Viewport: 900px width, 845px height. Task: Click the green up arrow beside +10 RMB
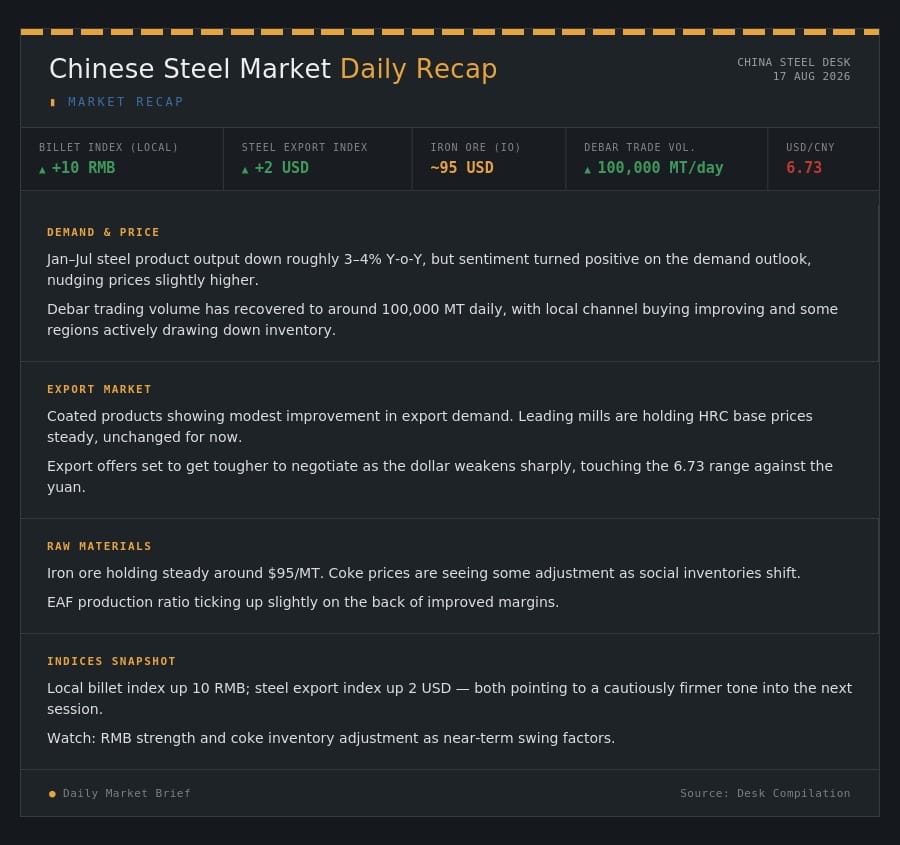[x=42, y=169]
